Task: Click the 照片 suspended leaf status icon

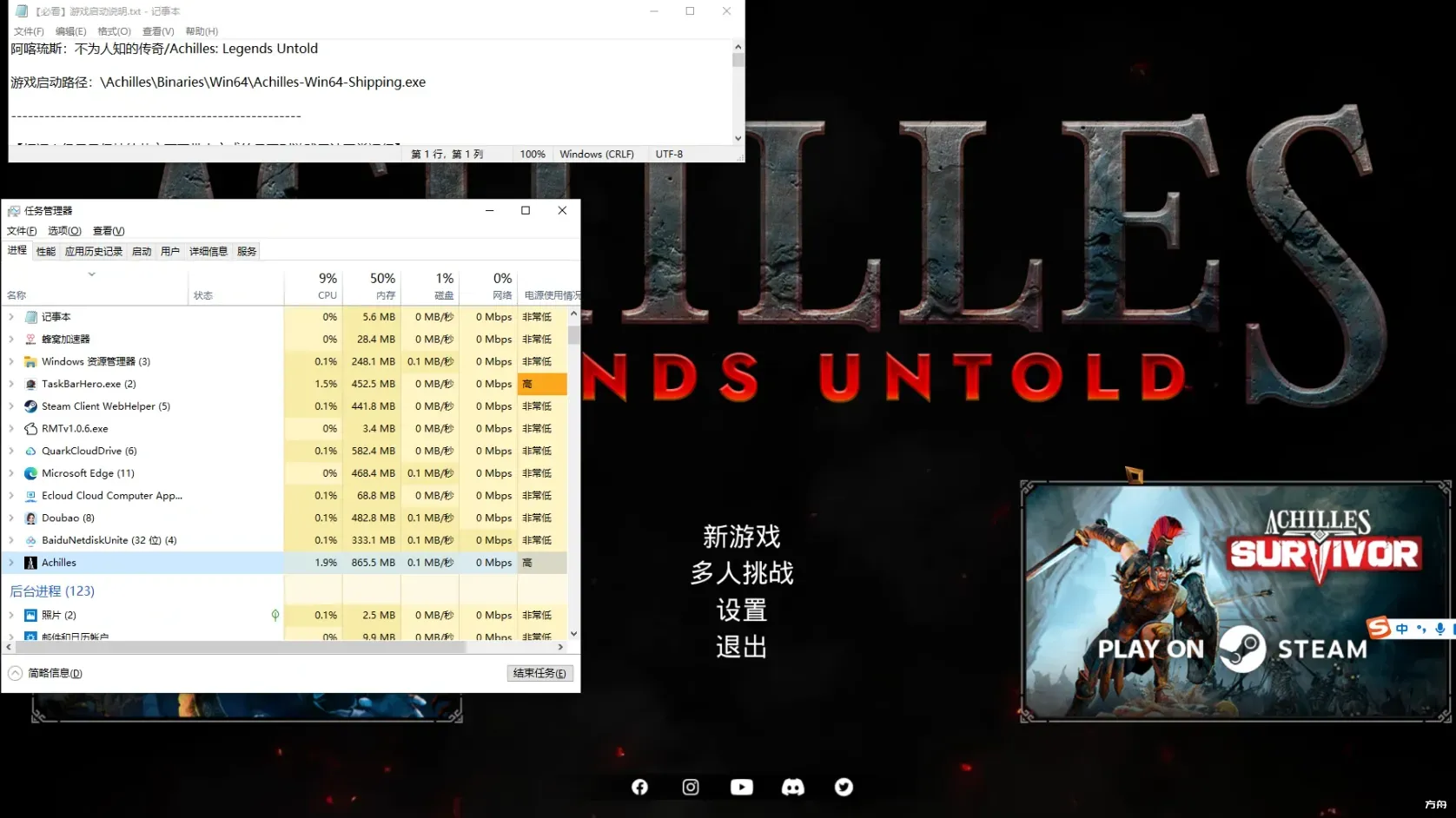Action: point(275,615)
